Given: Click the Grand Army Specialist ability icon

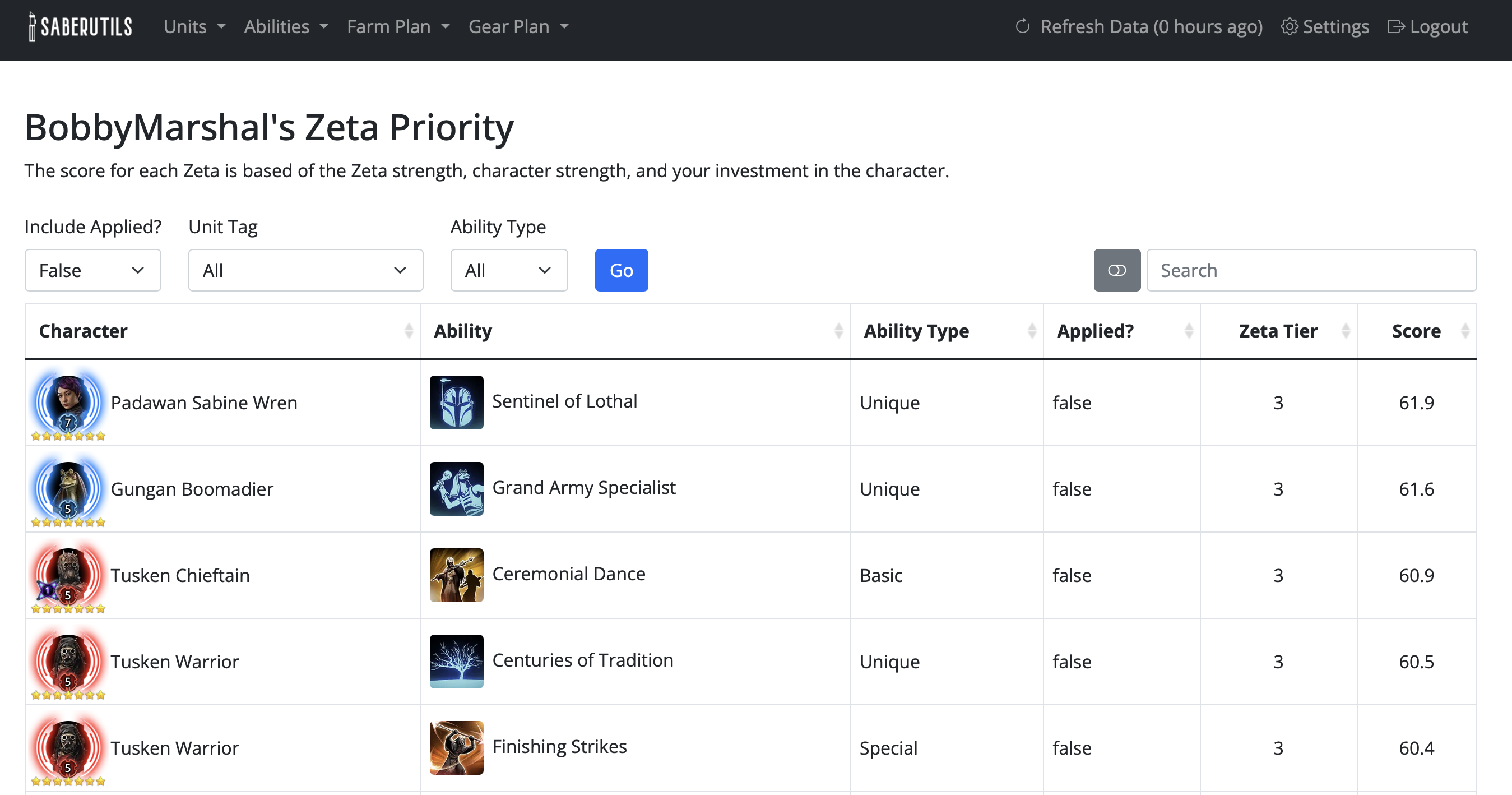Looking at the screenshot, I should click(457, 488).
